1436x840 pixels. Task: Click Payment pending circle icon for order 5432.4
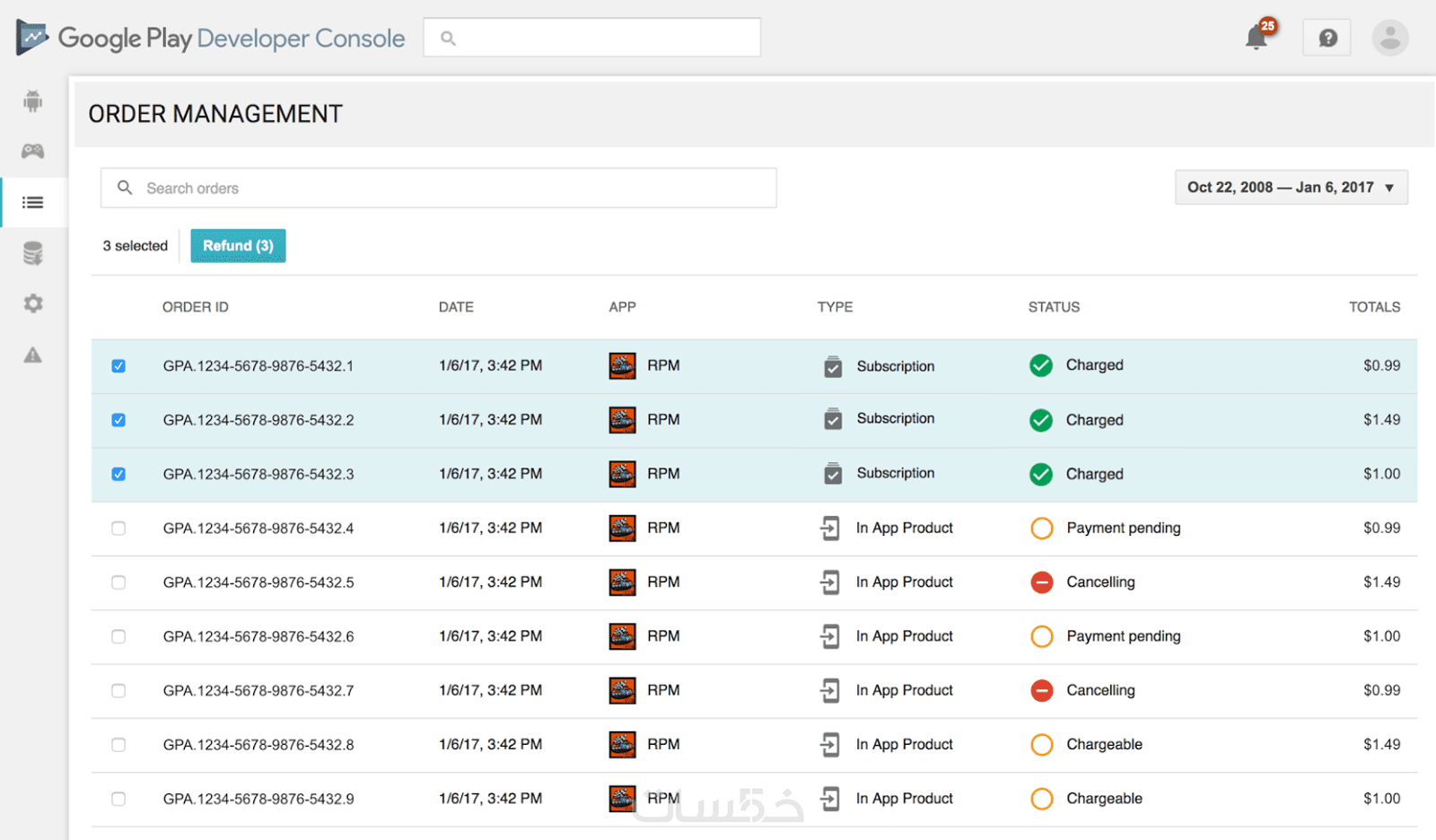pyautogui.click(x=1042, y=528)
